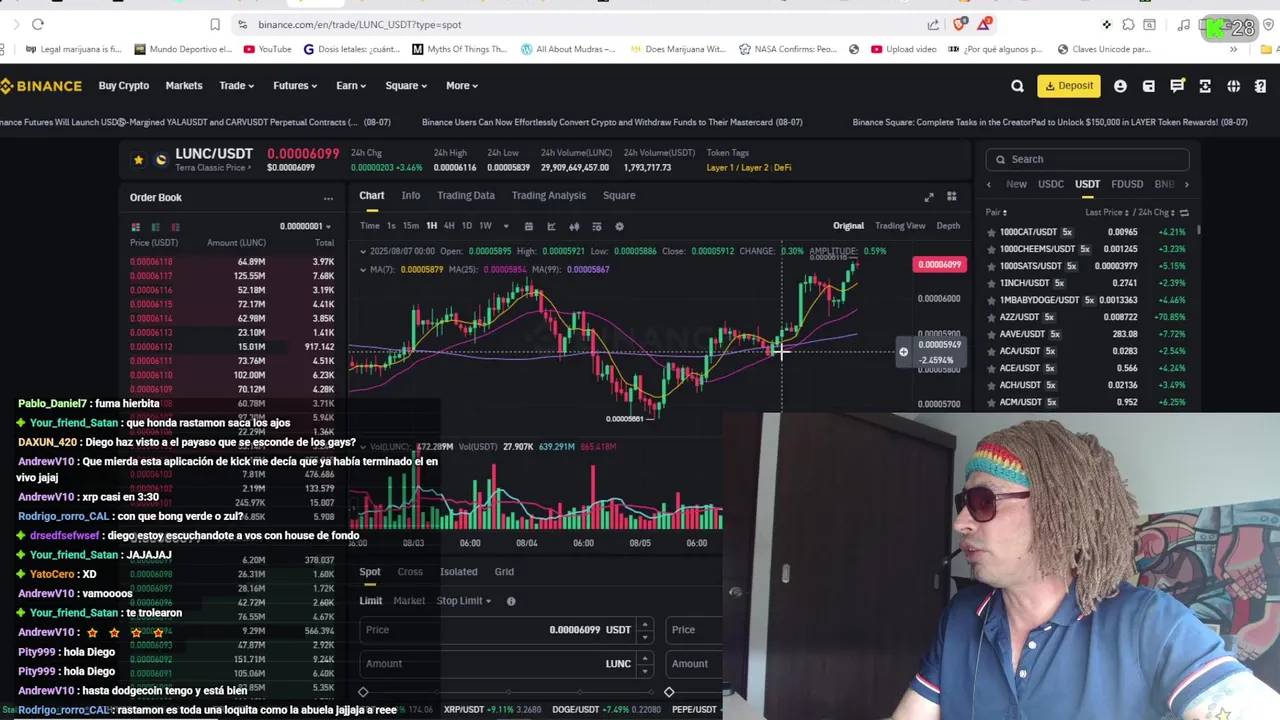Open more time intervals dropdown

click(x=506, y=227)
